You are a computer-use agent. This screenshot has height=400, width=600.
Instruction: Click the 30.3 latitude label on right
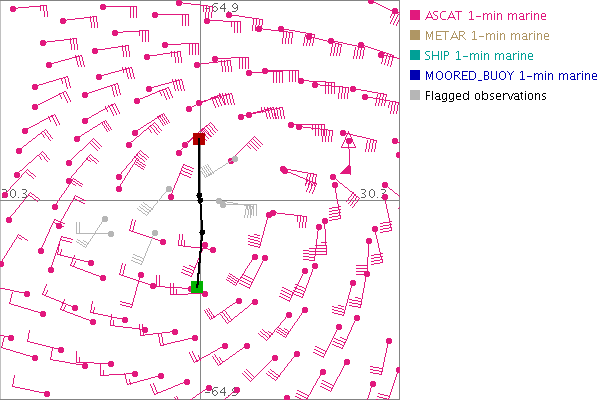click(375, 193)
